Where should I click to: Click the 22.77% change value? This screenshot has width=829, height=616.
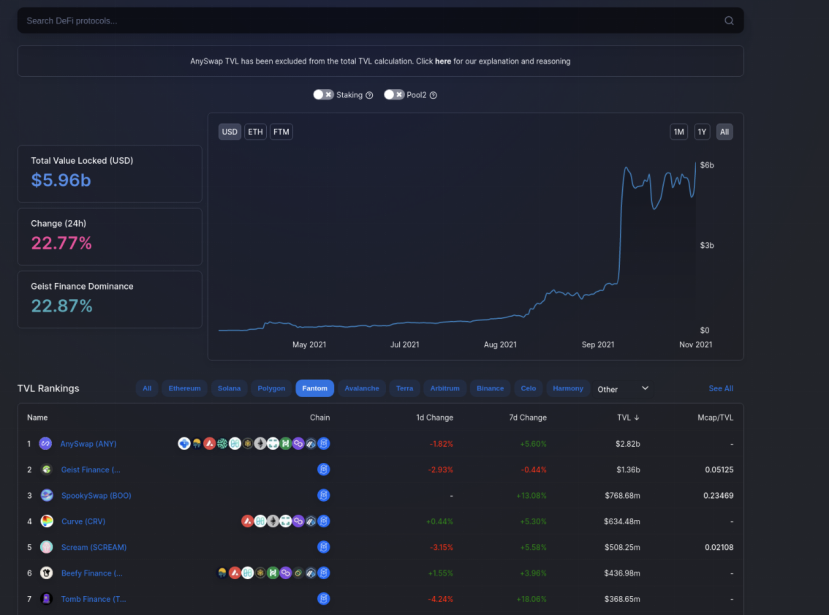pyautogui.click(x=61, y=243)
